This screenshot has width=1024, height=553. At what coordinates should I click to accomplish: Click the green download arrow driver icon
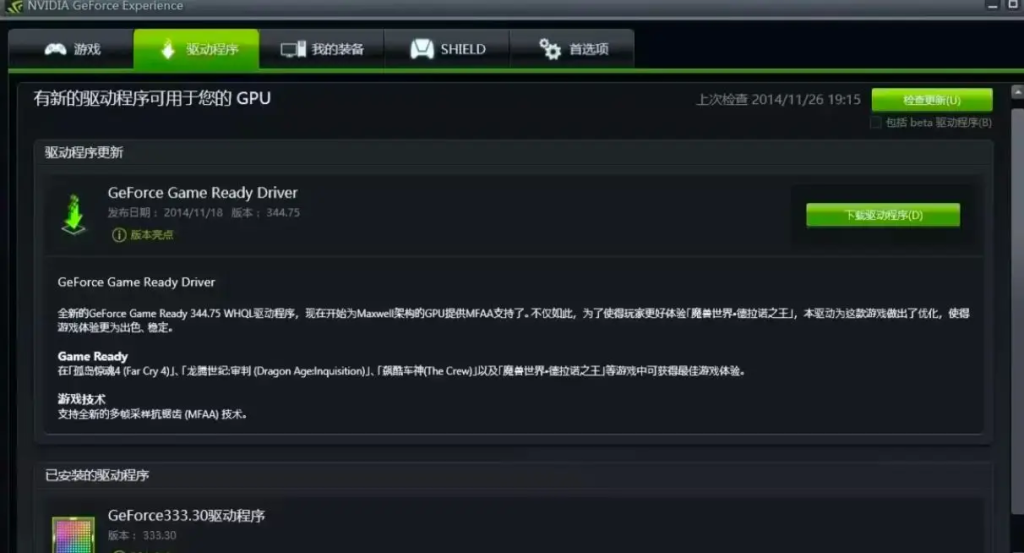(x=74, y=214)
